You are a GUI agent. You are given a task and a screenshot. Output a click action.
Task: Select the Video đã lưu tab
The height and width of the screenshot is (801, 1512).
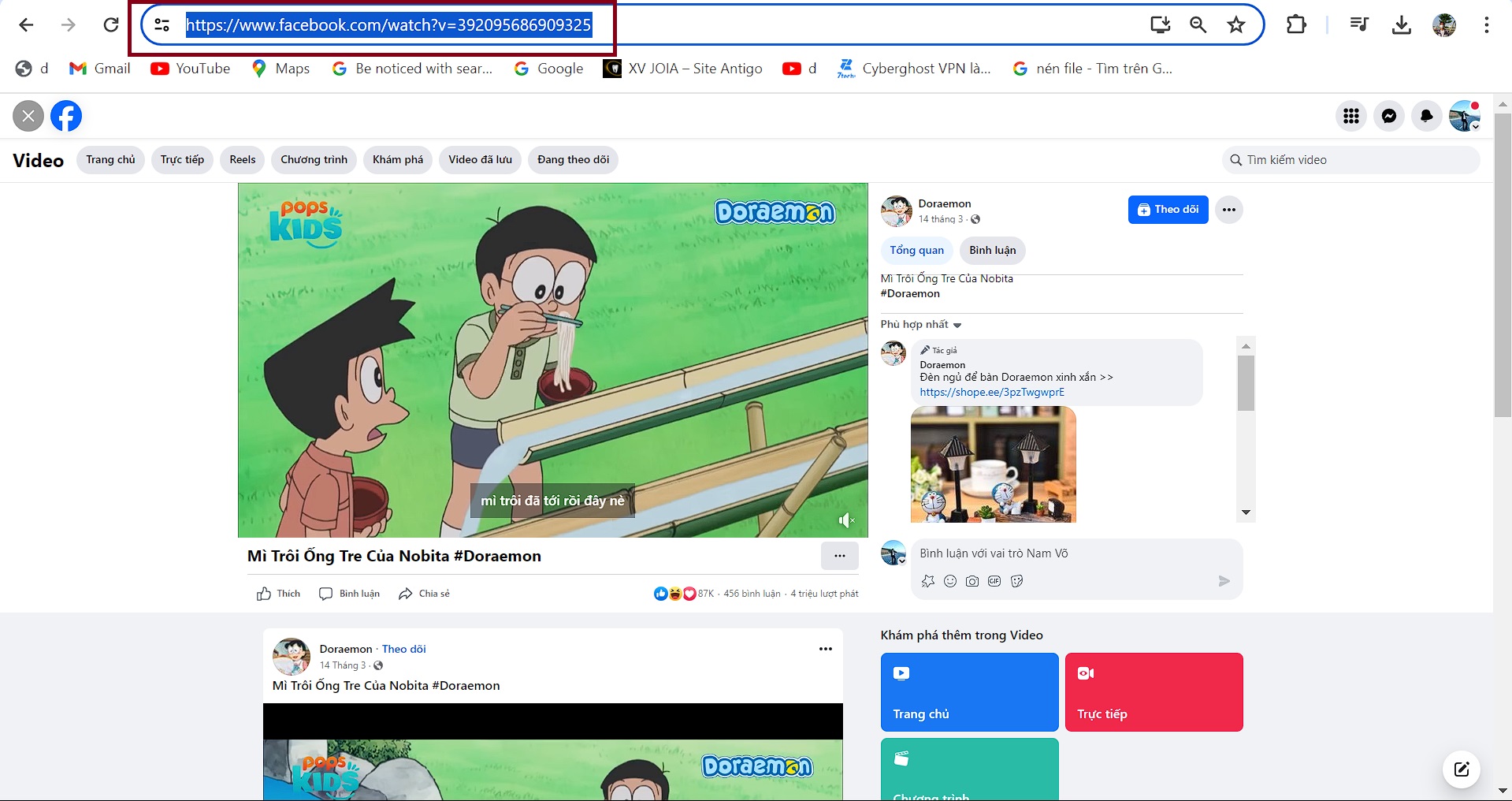[480, 159]
